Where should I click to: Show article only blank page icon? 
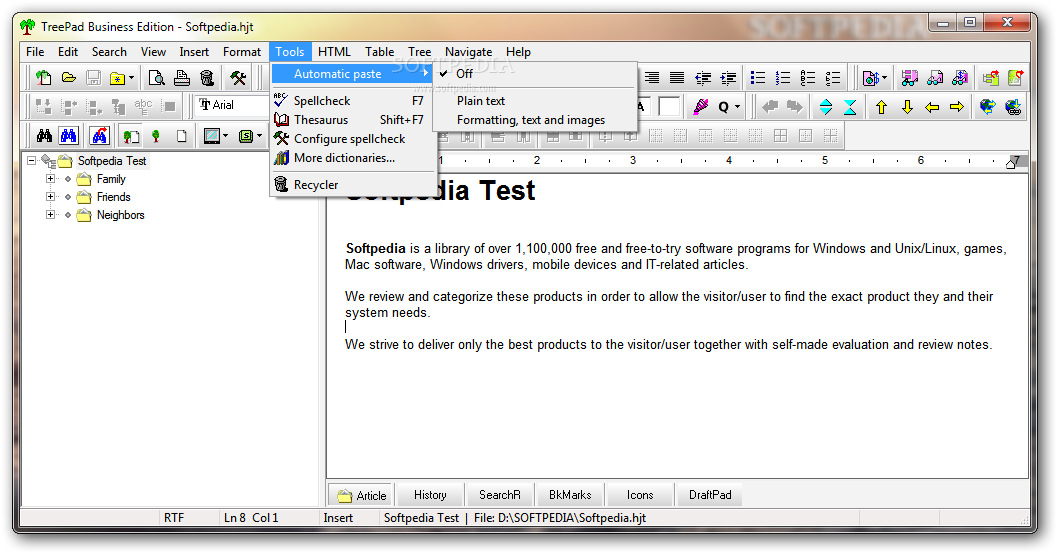[x=181, y=136]
